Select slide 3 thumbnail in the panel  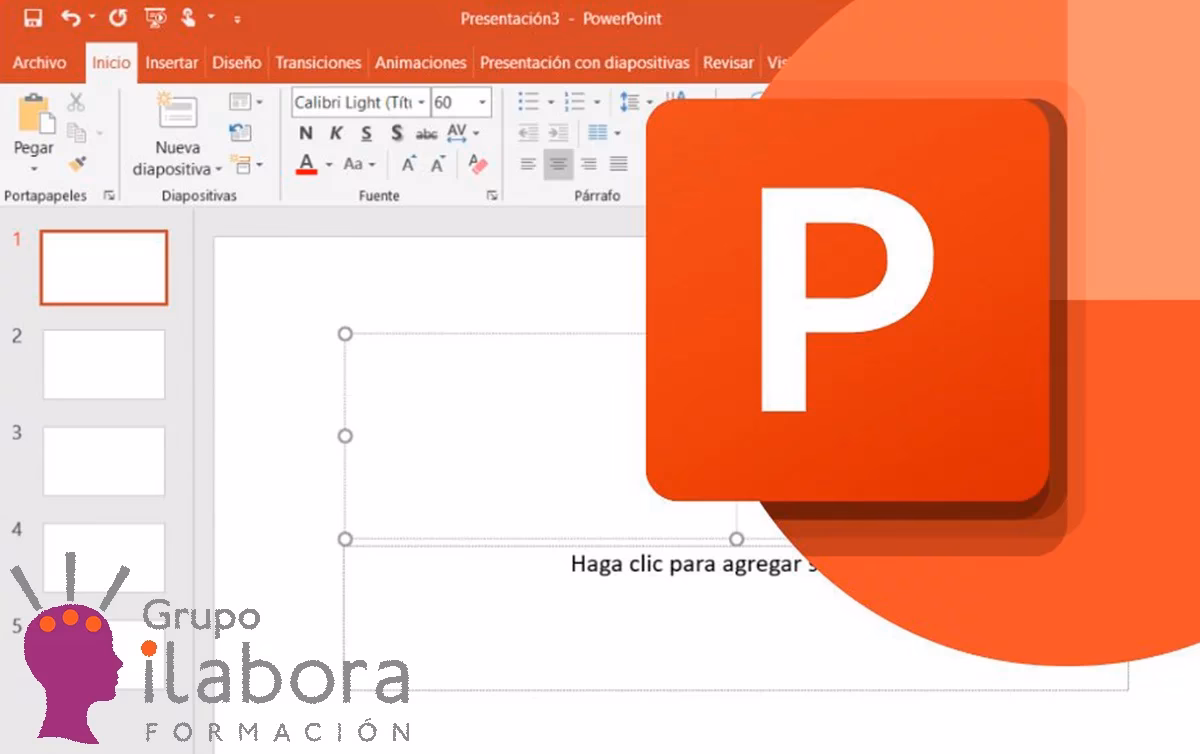pos(104,460)
